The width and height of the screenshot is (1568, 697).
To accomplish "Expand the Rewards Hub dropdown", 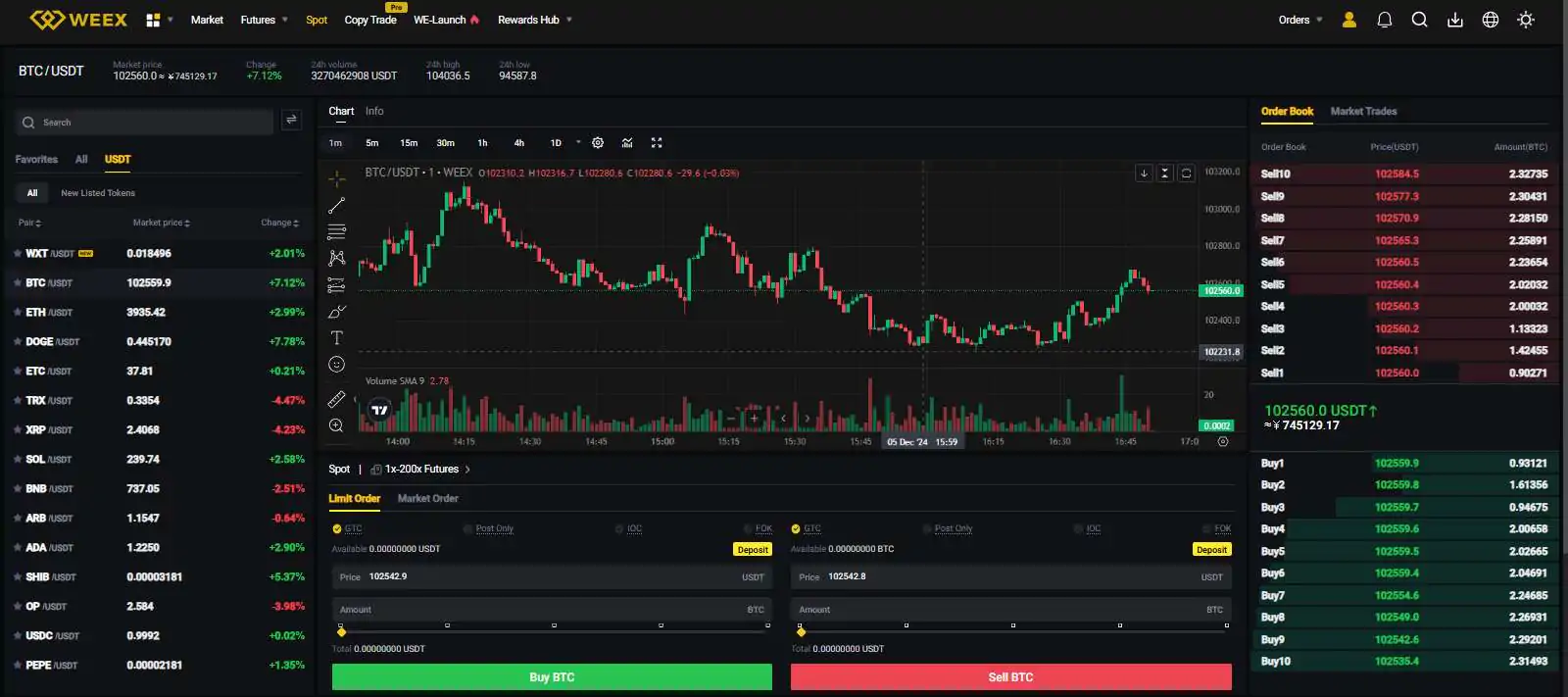I will tap(535, 20).
